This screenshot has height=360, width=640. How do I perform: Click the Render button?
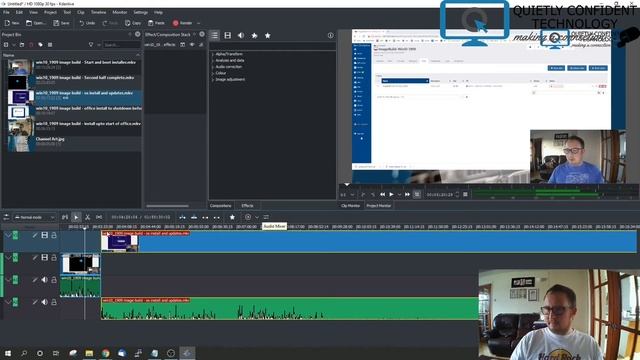(182, 23)
